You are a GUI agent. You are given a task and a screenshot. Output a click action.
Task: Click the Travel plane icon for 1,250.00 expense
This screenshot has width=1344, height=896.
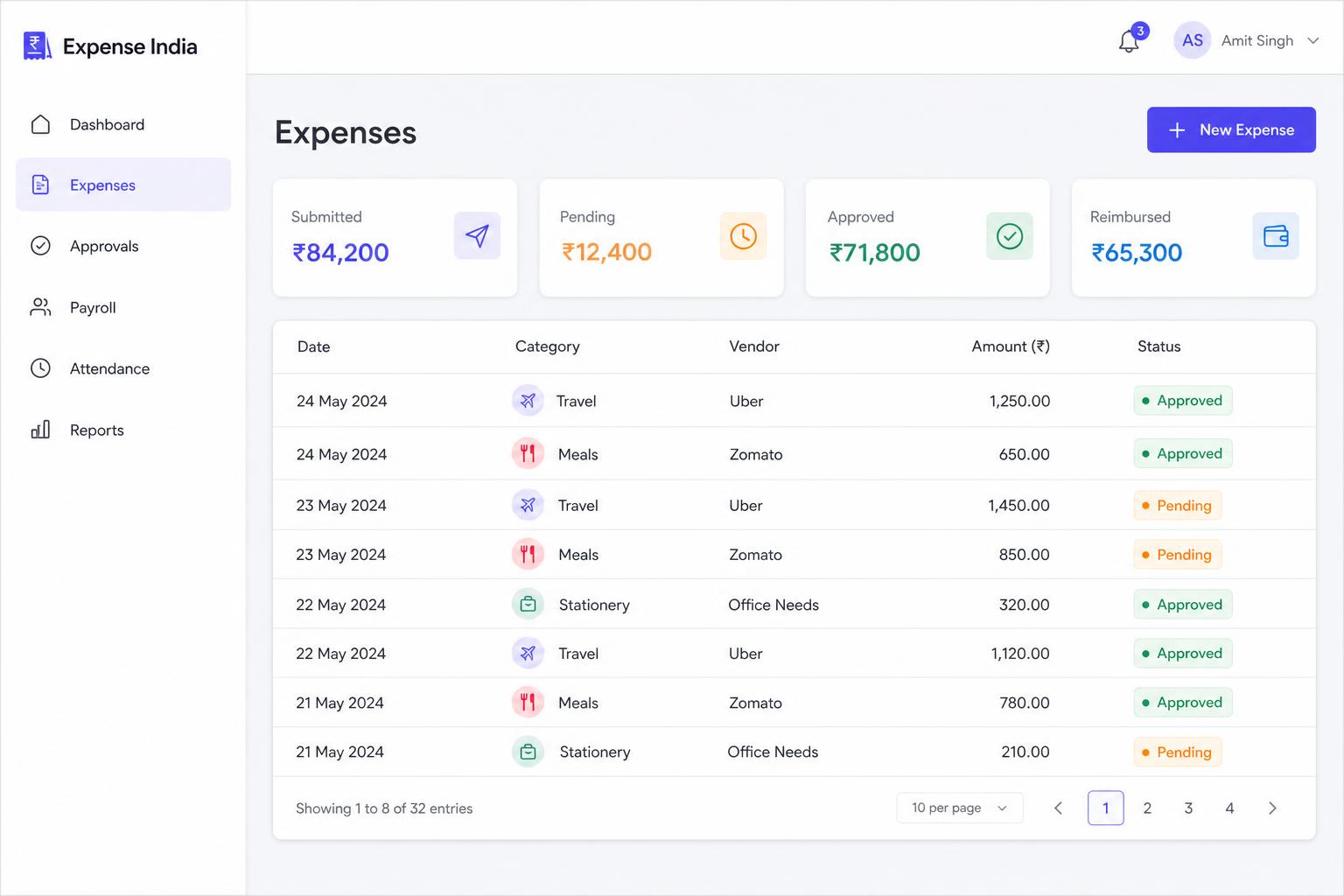pos(528,401)
